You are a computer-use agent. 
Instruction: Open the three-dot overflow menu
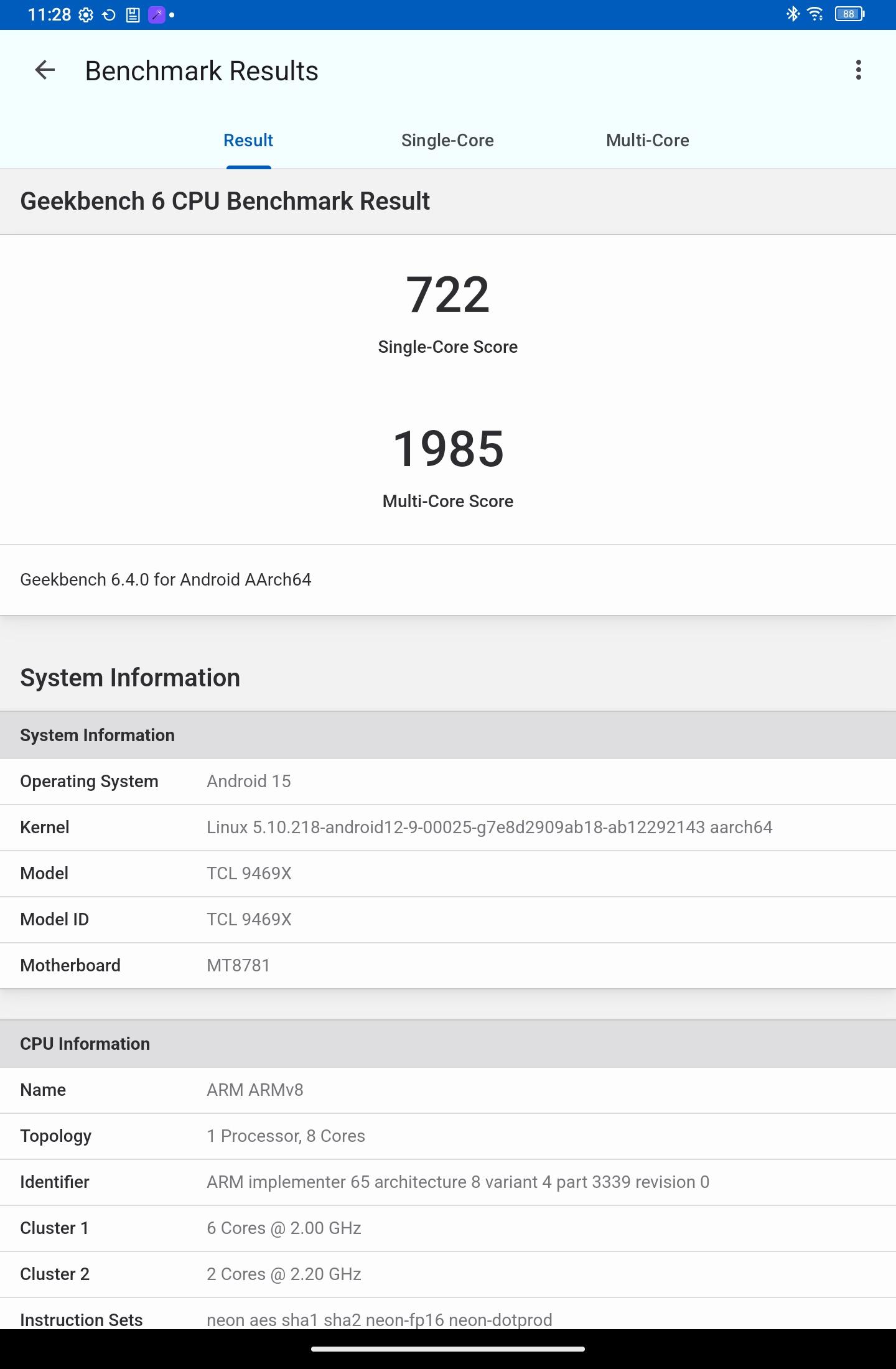[859, 70]
